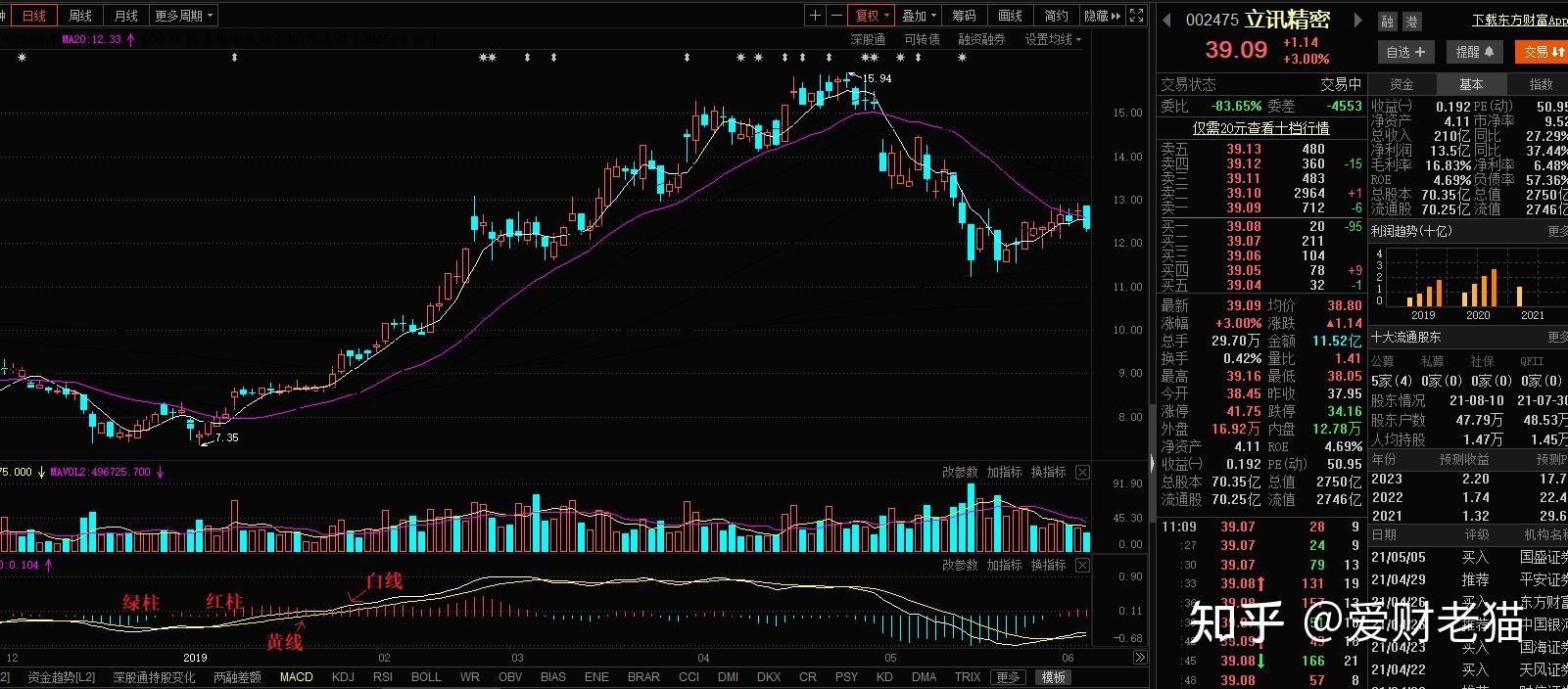The image size is (1568, 689).
Task: Click 换指标 on the volume panel
Action: click(1048, 472)
